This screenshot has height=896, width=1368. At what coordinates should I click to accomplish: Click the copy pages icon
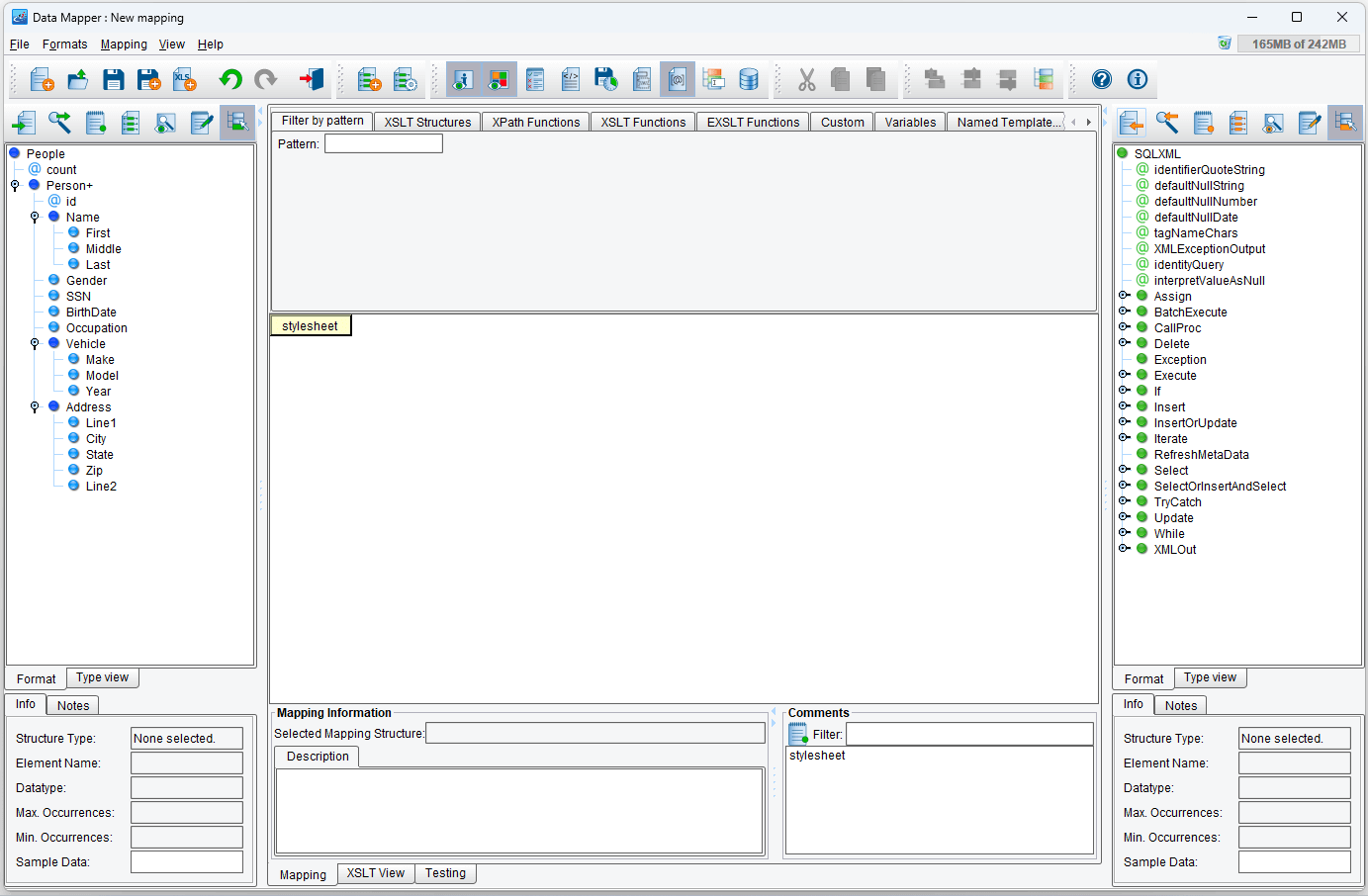[841, 79]
